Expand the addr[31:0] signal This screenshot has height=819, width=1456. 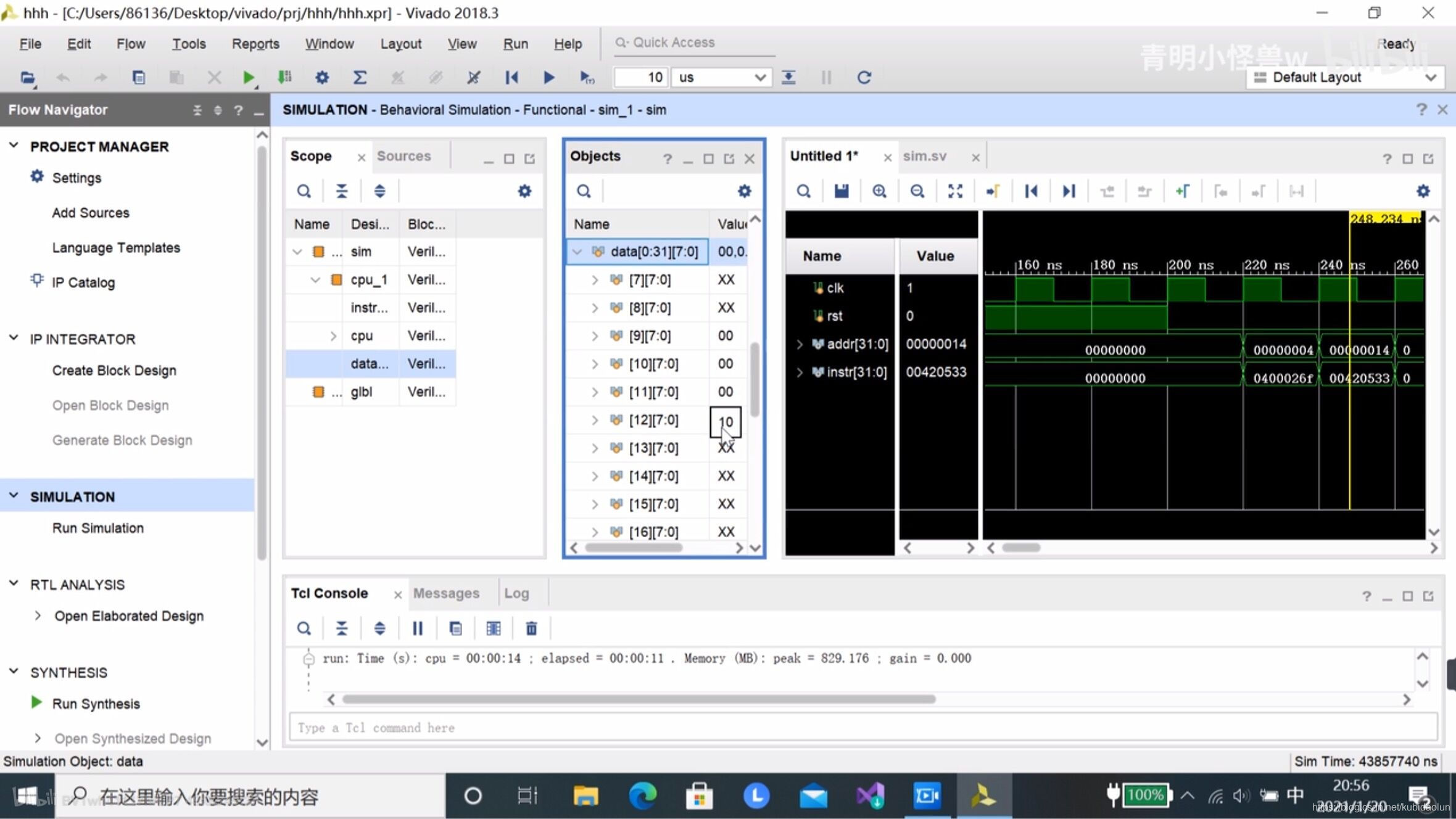[x=800, y=344]
